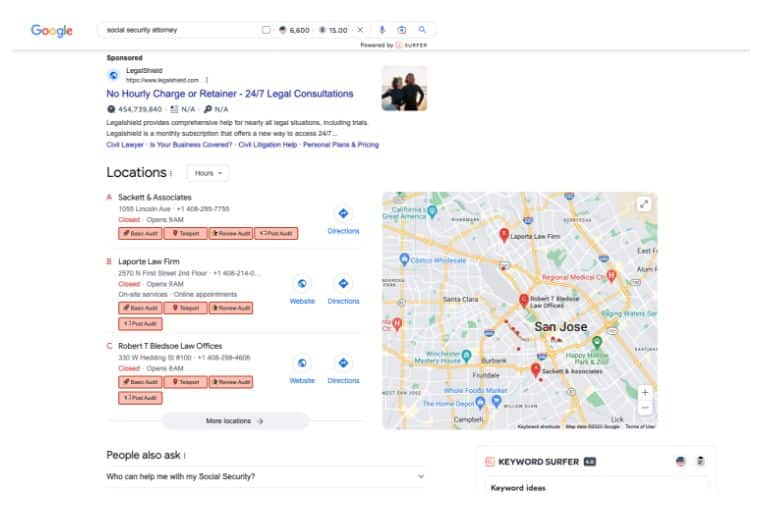Screen dimensions: 760x520
Task: Open the 'Civil Litigation Help' sitelink
Action: tap(268, 144)
